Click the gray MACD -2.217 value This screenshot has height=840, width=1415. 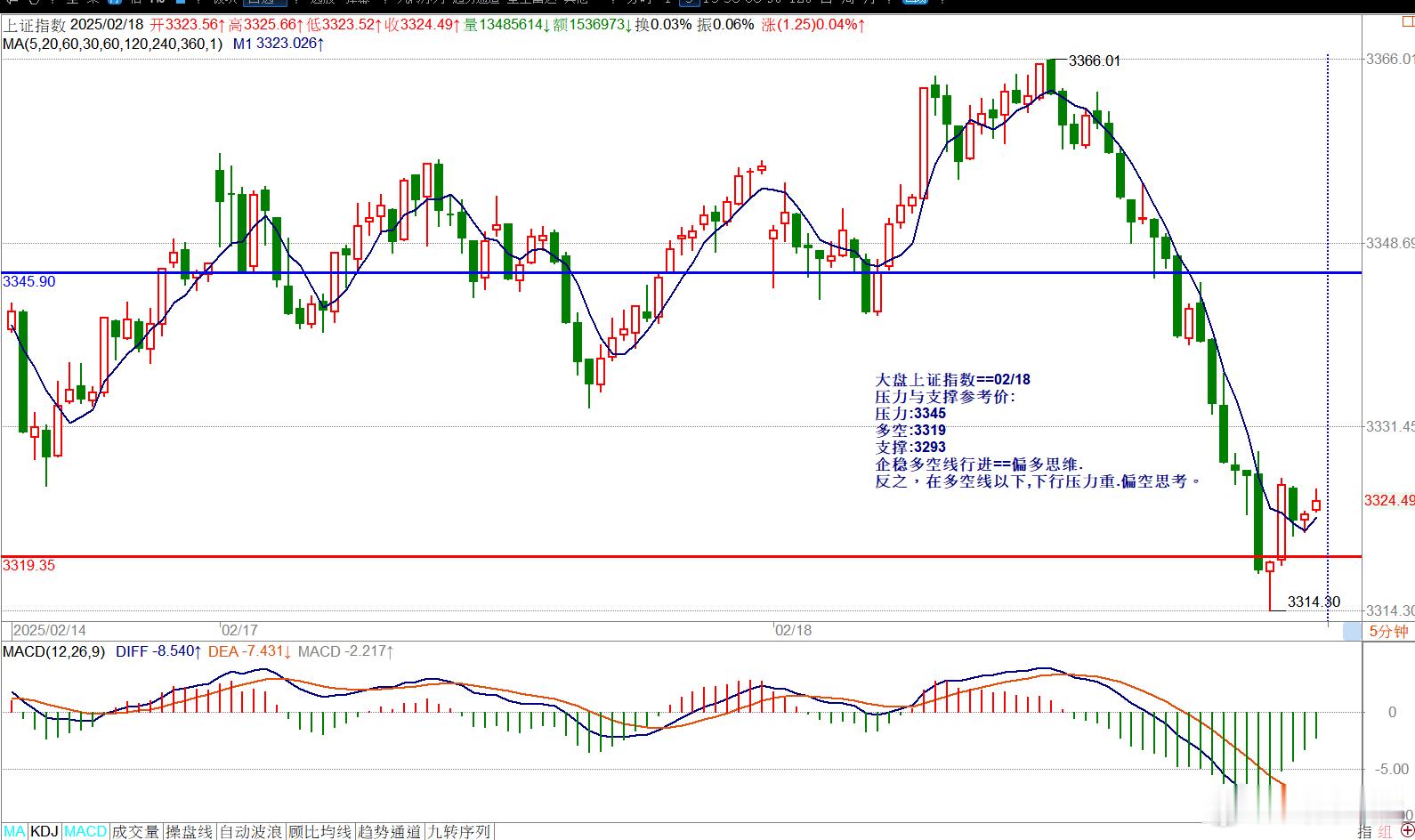pos(346,651)
